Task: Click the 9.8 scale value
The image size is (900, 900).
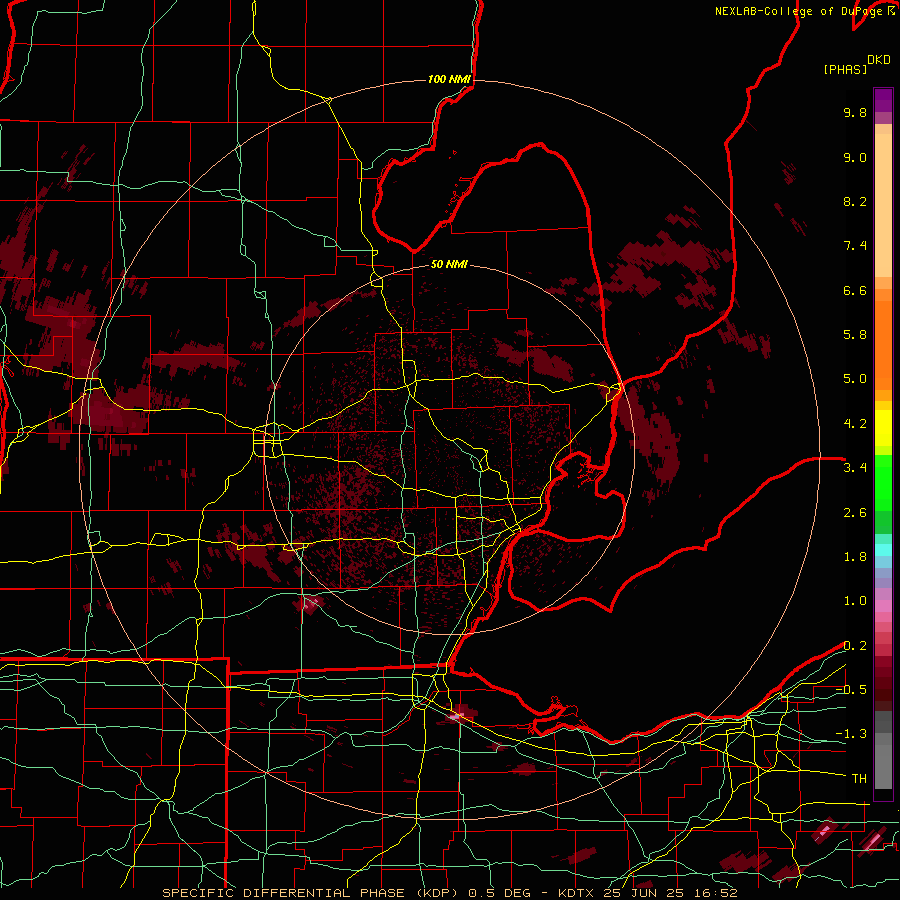Action: pos(855,112)
